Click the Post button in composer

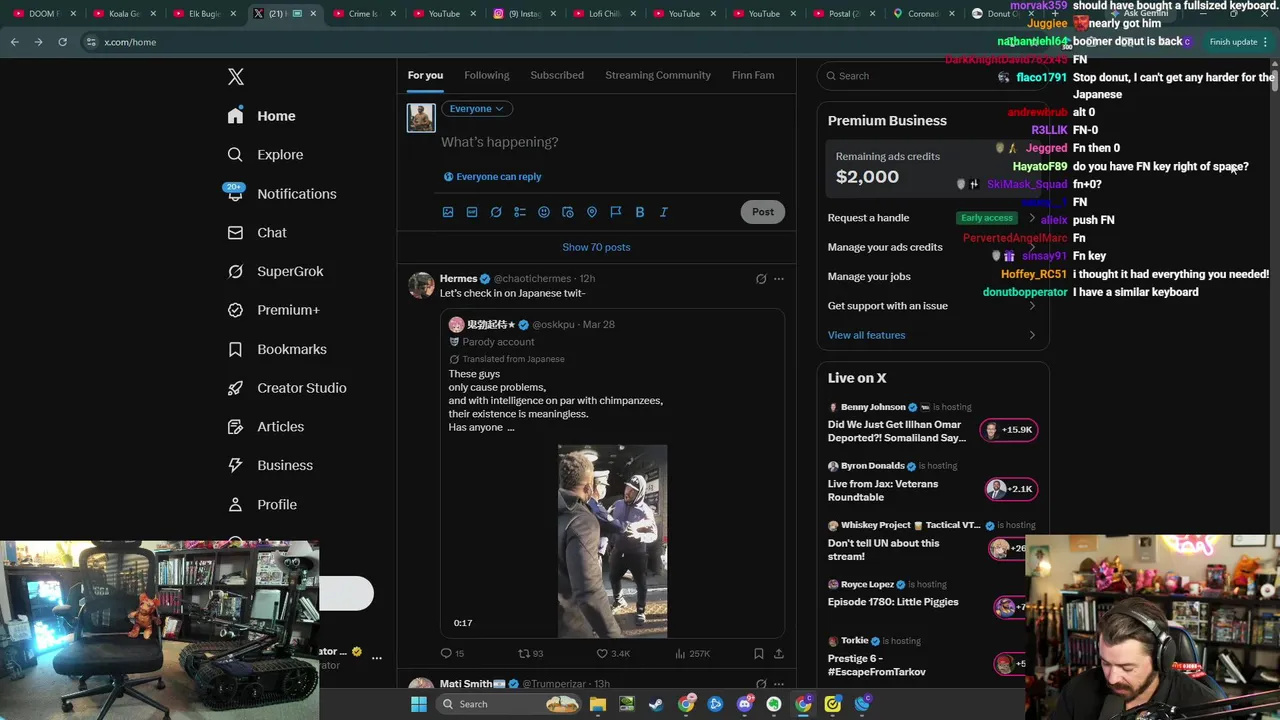pos(763,212)
